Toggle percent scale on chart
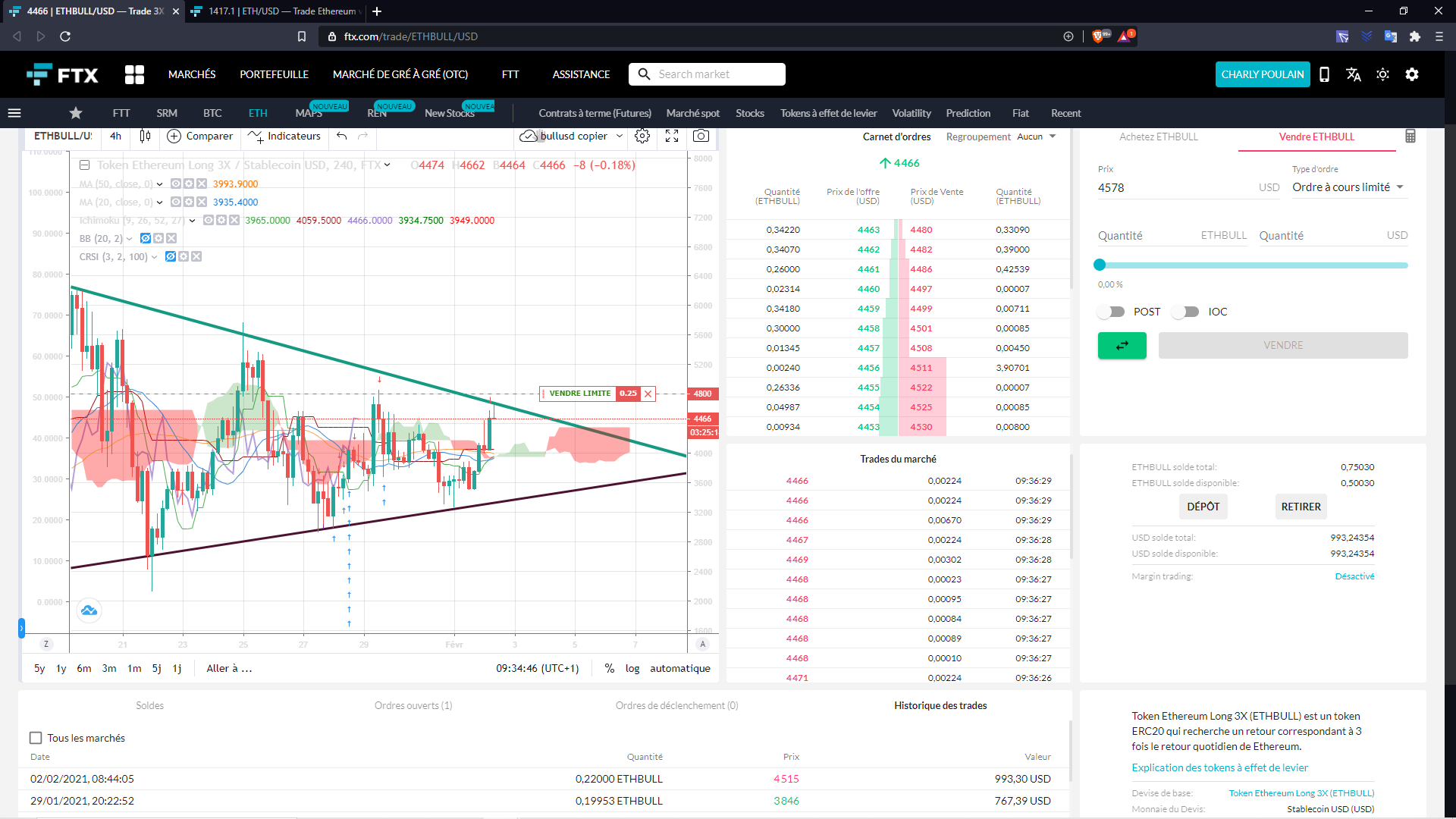Image resolution: width=1456 pixels, height=819 pixels. click(x=609, y=668)
